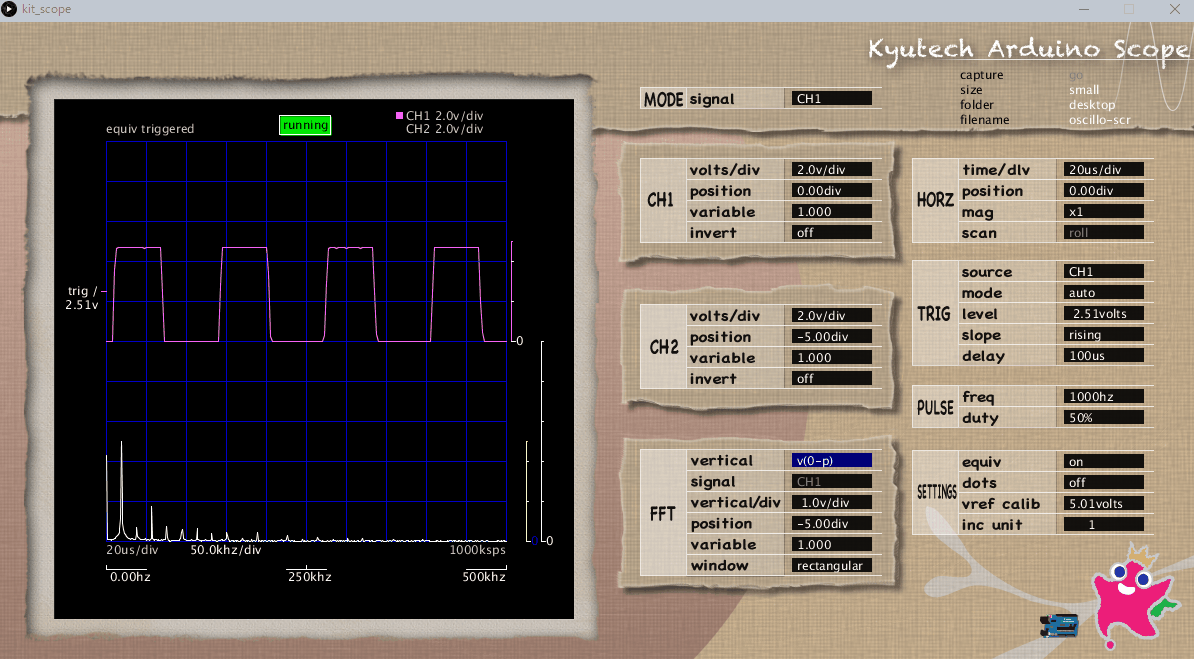Adjust TRIG level 2.51volts field
This screenshot has width=1194, height=659.
click(1103, 313)
